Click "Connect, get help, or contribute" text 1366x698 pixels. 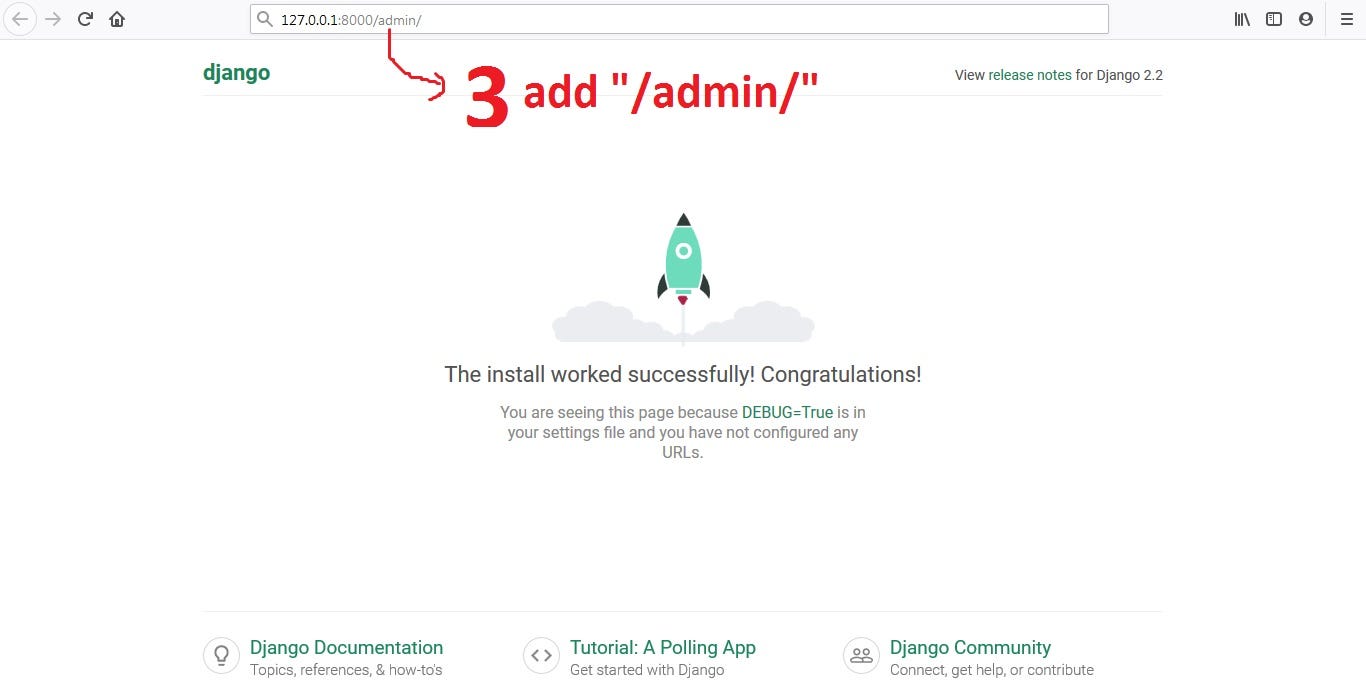(x=992, y=670)
